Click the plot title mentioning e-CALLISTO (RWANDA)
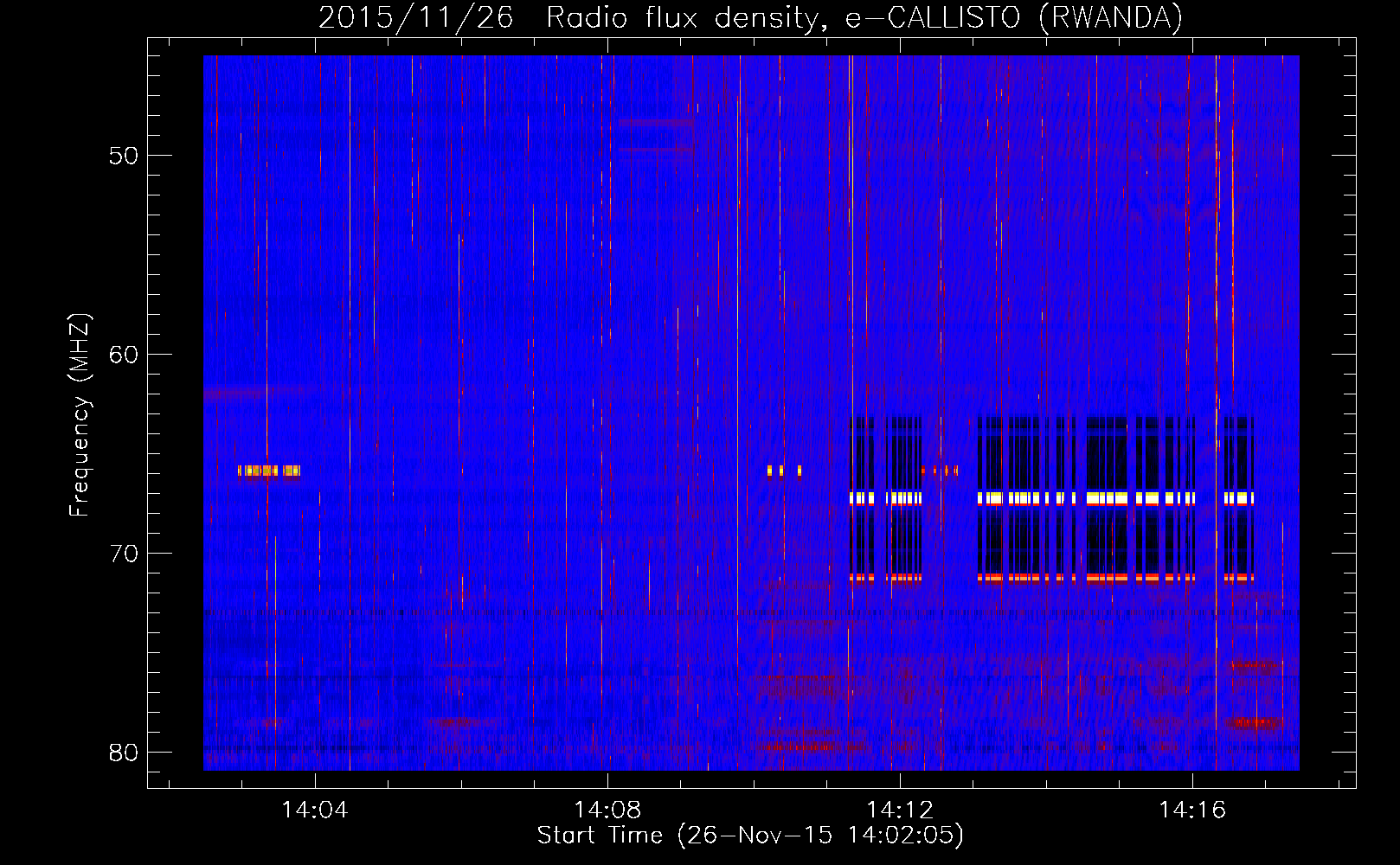This screenshot has height=865, width=1400. (750, 17)
